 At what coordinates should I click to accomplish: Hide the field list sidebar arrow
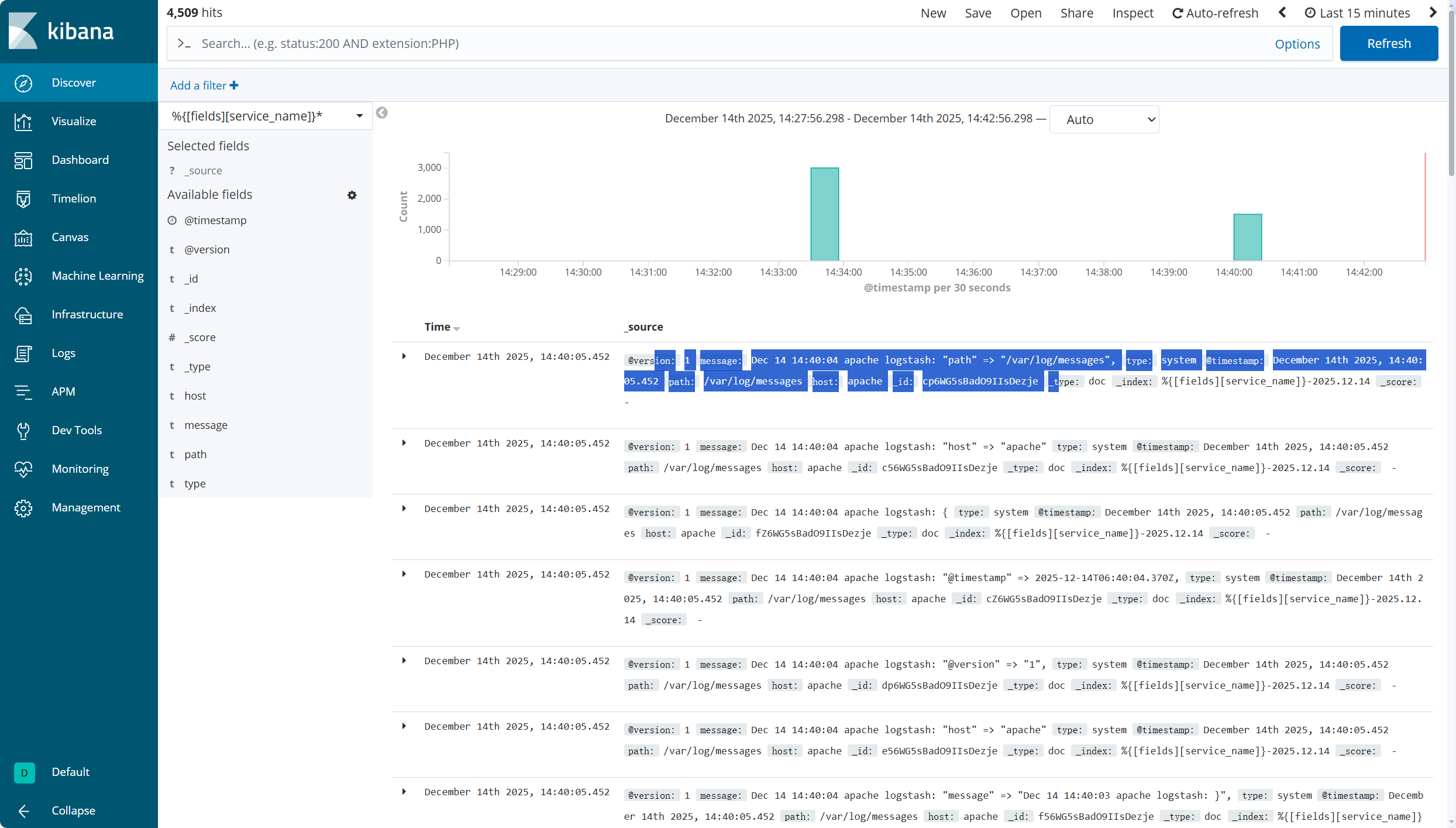pos(381,113)
